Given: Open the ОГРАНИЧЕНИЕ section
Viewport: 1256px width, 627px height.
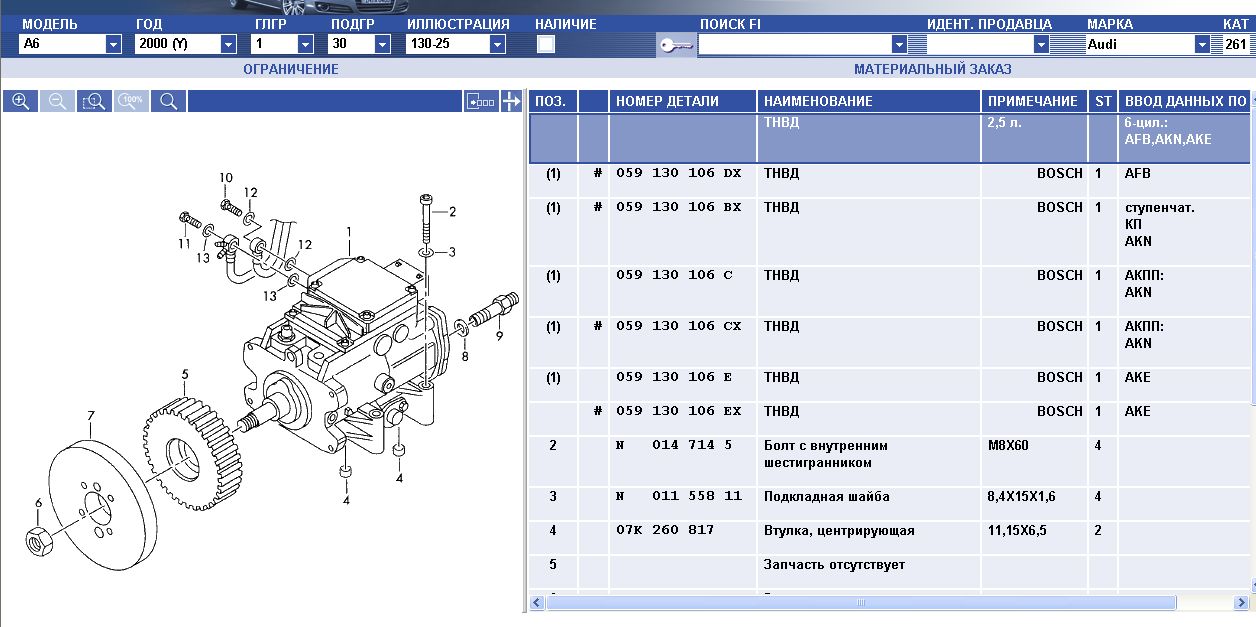Looking at the screenshot, I should point(291,69).
